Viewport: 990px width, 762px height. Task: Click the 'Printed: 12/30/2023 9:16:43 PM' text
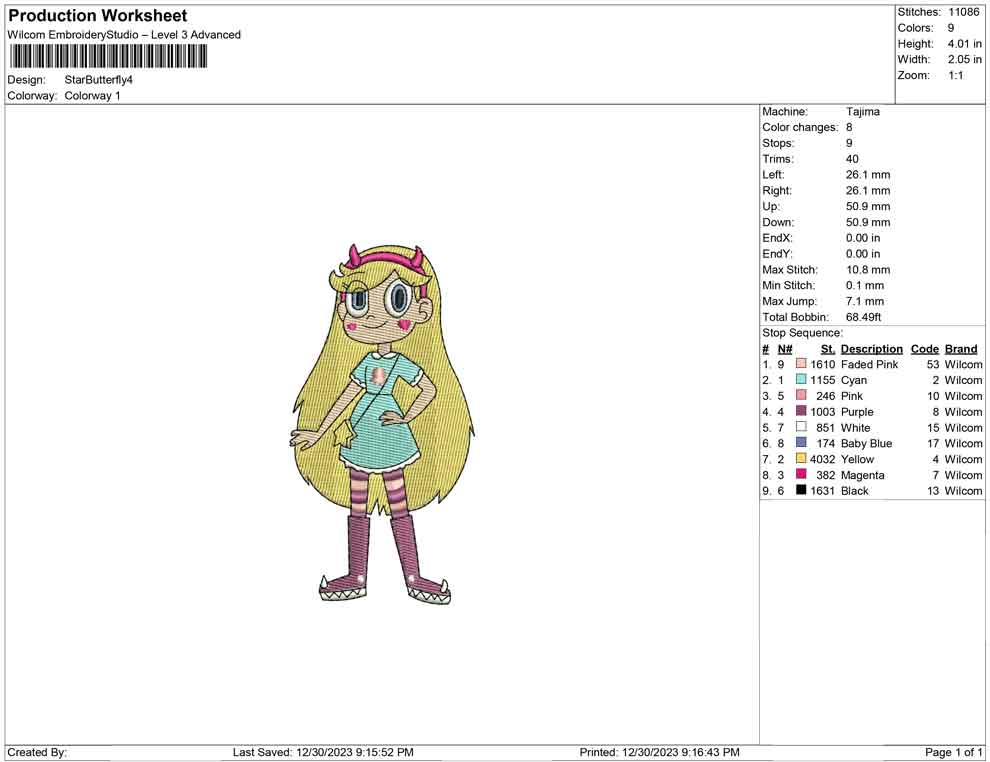(659, 752)
